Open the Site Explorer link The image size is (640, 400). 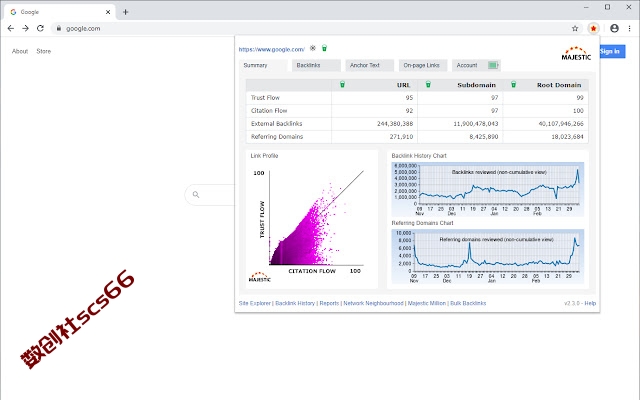pos(255,303)
